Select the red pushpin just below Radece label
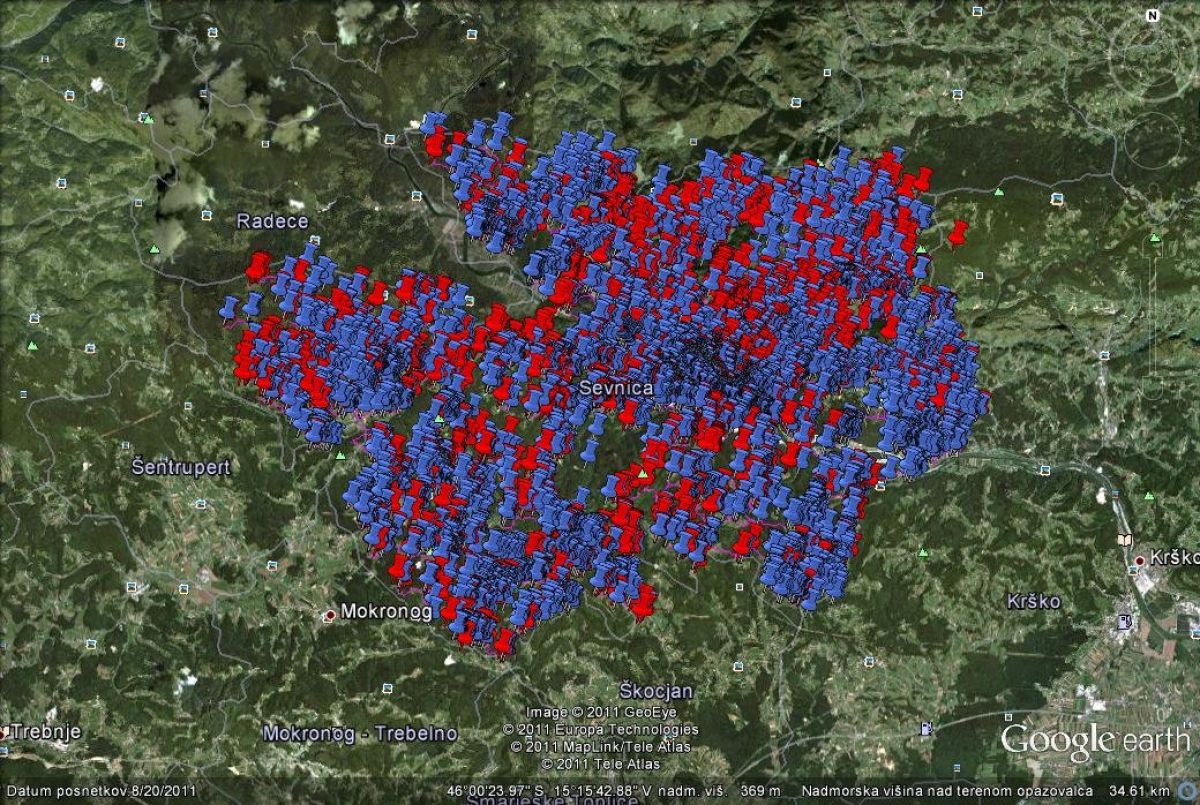This screenshot has height=805, width=1200. (x=259, y=266)
